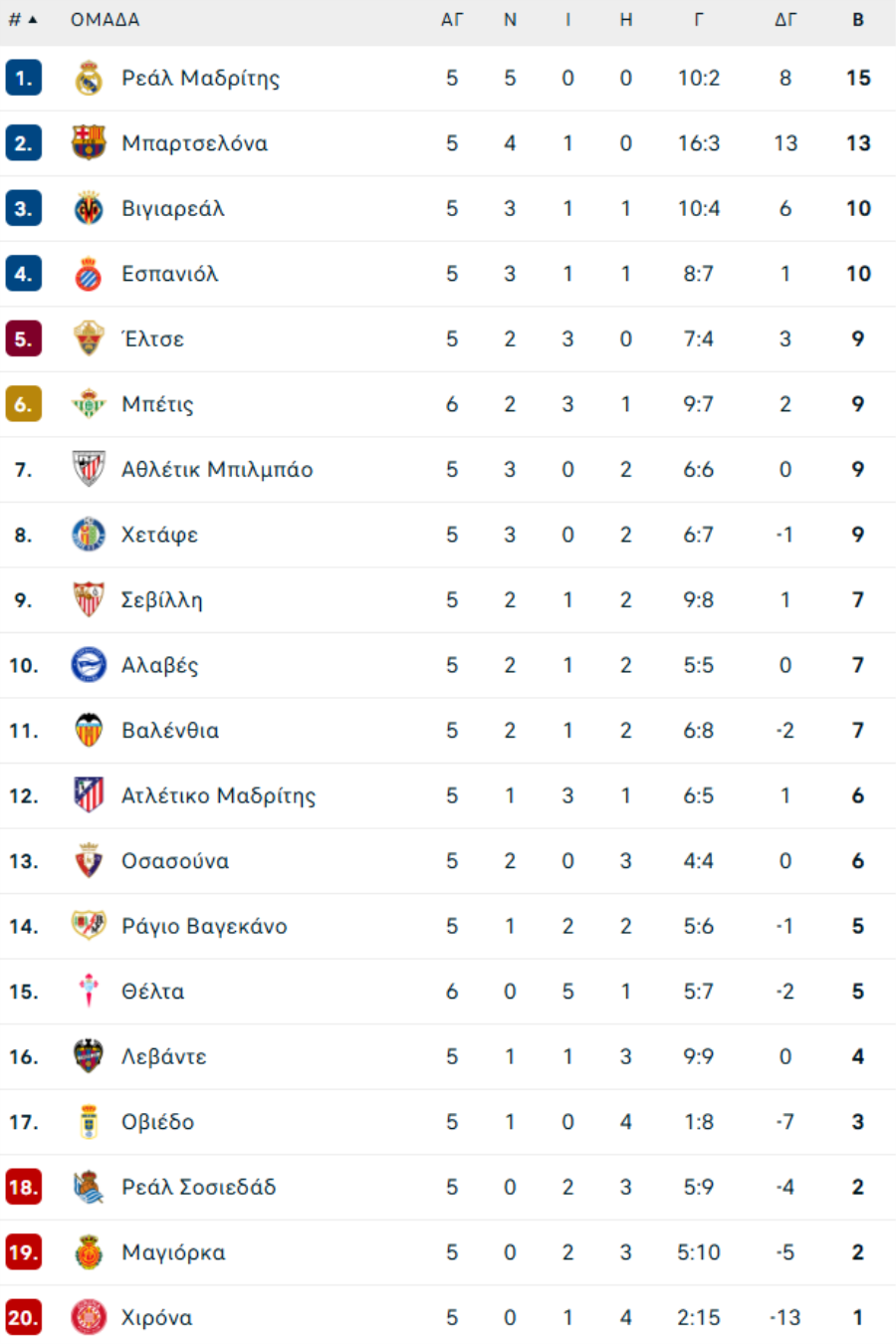The width and height of the screenshot is (896, 1344).
Task: Click the Real Madrid club crest
Action: (89, 78)
